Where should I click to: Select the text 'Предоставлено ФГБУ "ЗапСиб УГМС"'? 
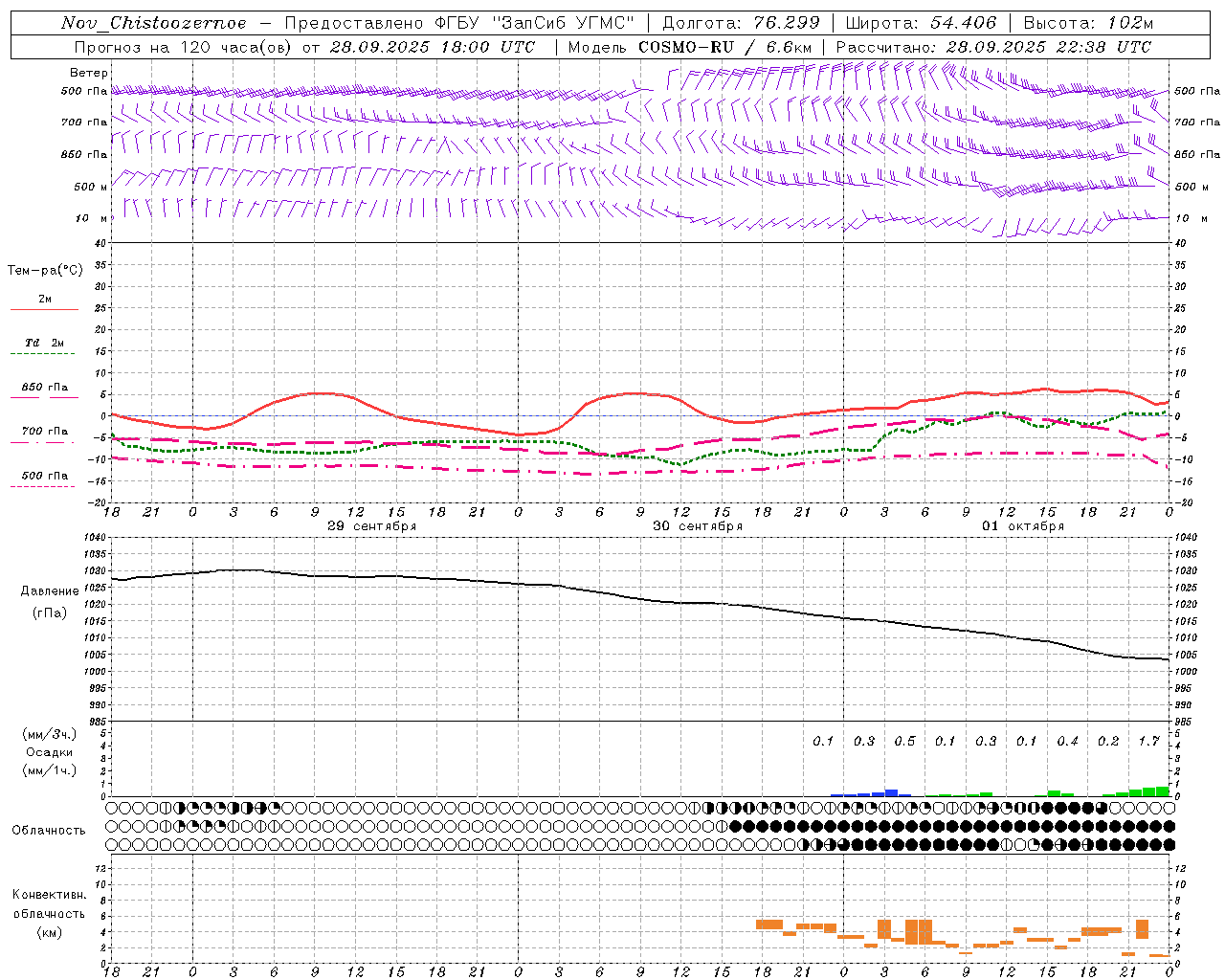click(x=459, y=23)
